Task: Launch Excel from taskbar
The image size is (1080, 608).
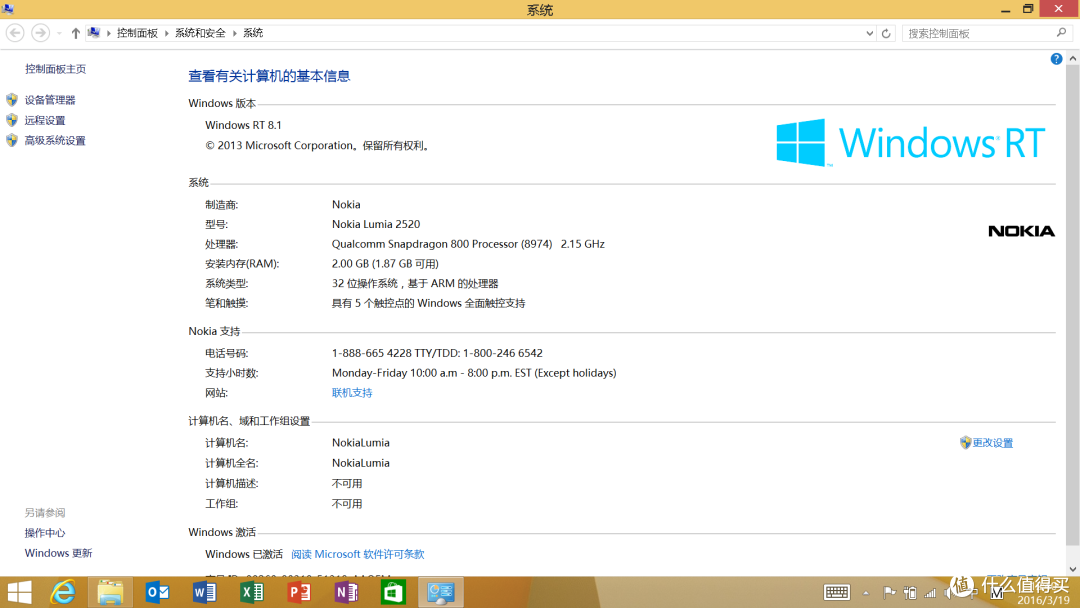Action: pyautogui.click(x=252, y=592)
